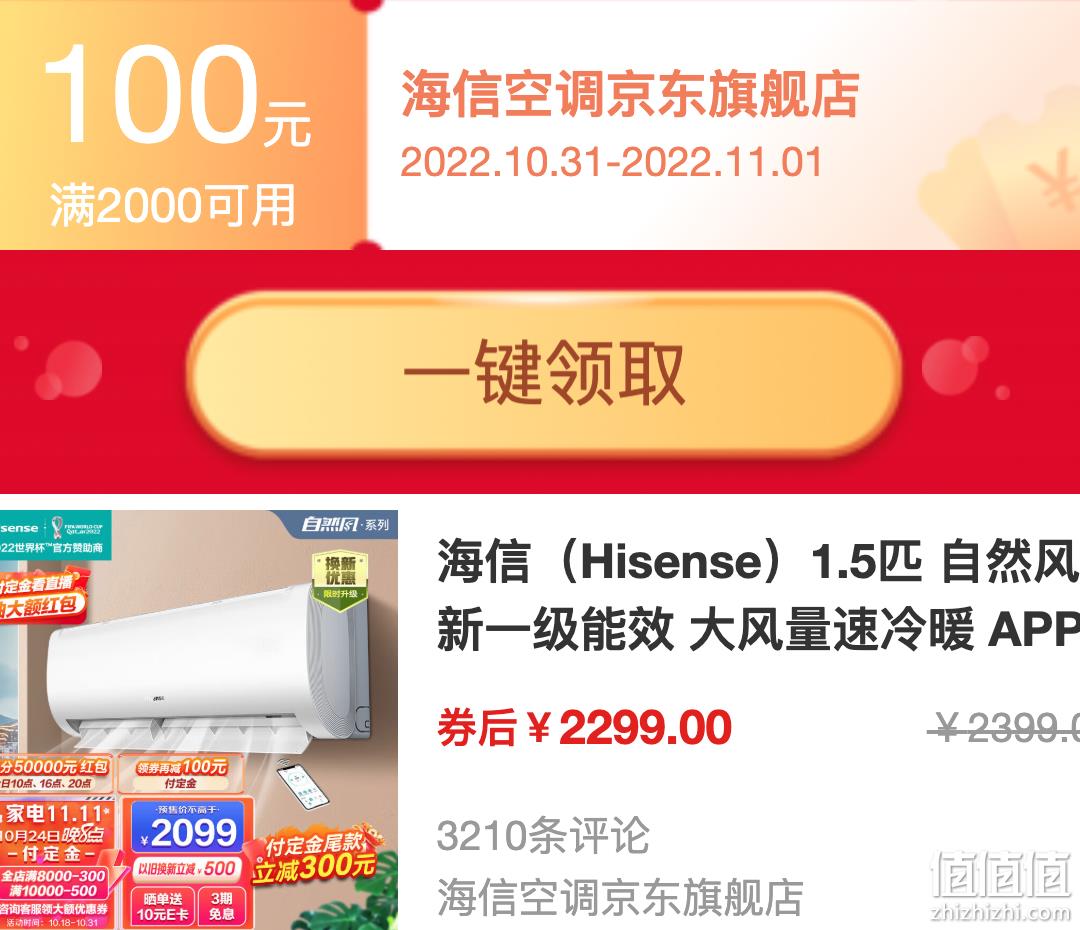The height and width of the screenshot is (930, 1080).
Task: Open the Hisense air conditioner product thumbnail
Action: click(x=199, y=720)
